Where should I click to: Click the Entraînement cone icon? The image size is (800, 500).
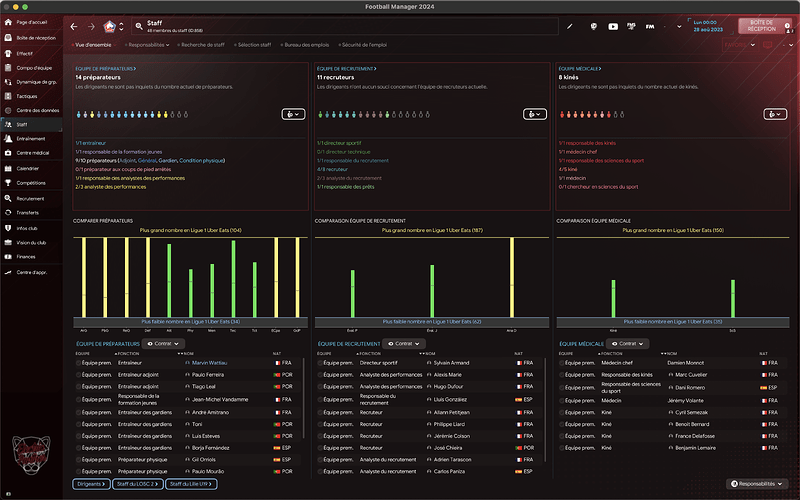8,139
